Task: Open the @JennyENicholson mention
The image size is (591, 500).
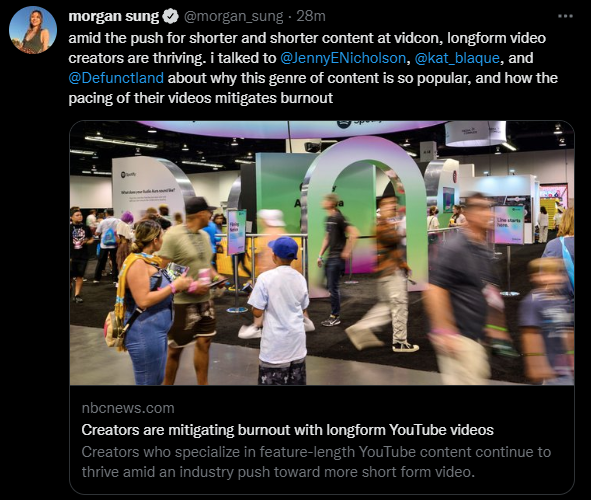Action: [x=343, y=58]
